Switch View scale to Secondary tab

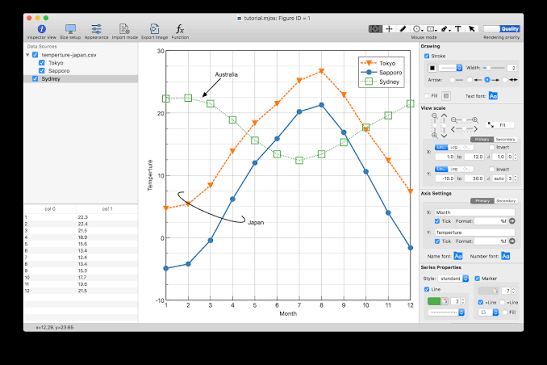[505, 139]
